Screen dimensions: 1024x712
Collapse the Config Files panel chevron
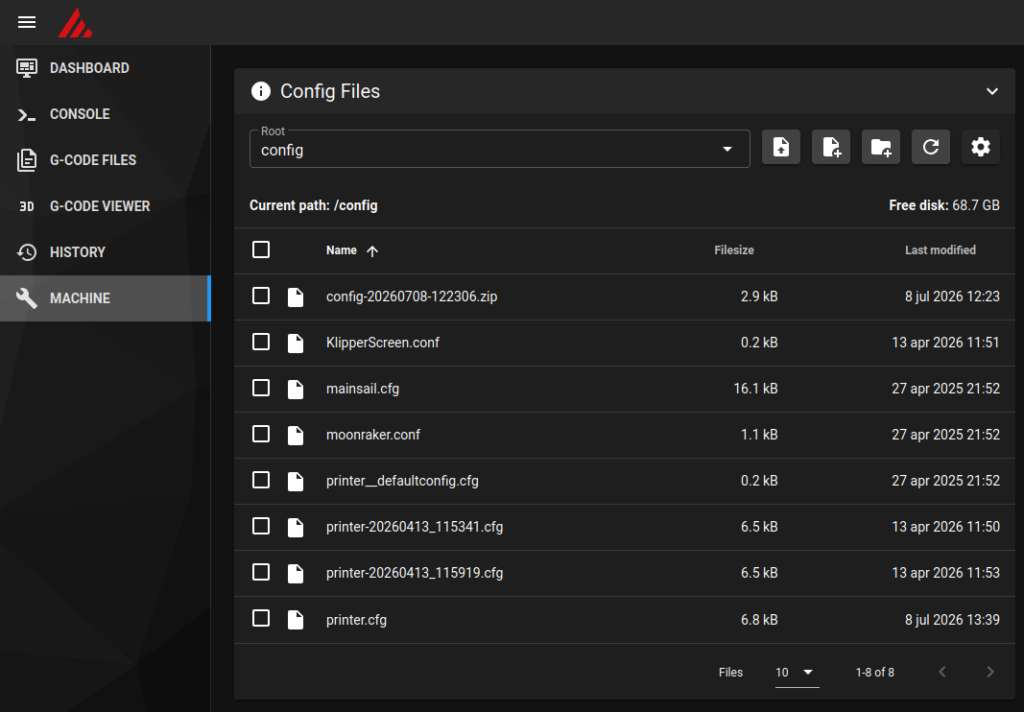(992, 91)
